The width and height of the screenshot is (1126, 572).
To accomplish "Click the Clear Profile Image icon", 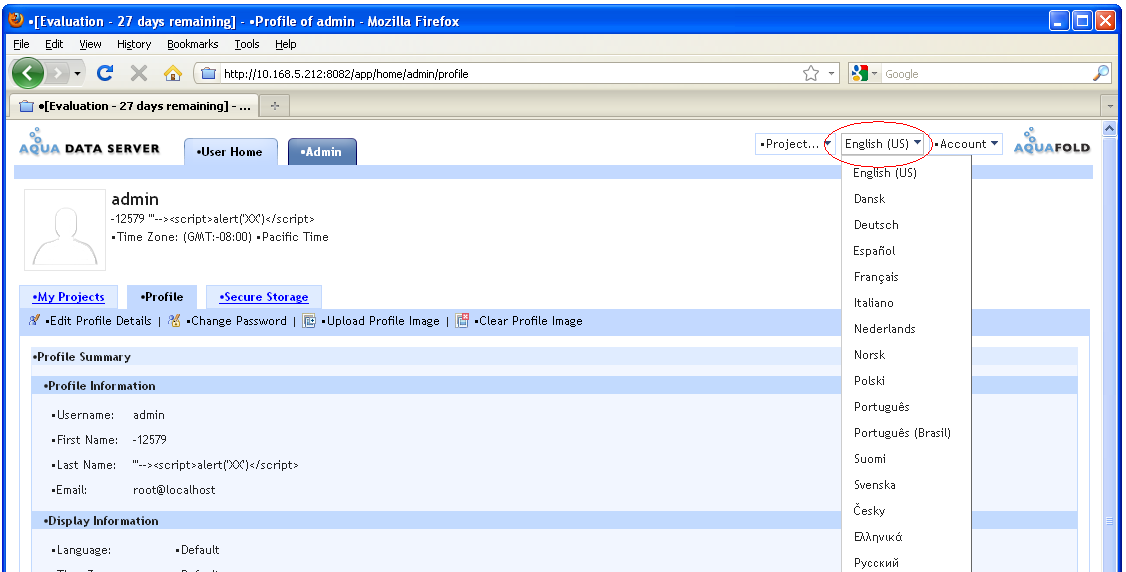I will click(x=463, y=321).
